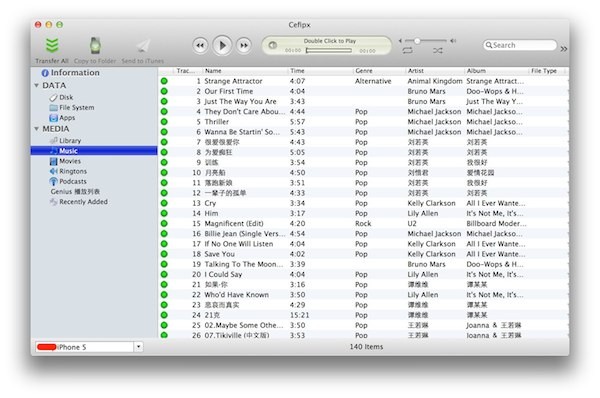Open Apps in the sidebar
Image resolution: width=600 pixels, height=398 pixels.
[62, 118]
